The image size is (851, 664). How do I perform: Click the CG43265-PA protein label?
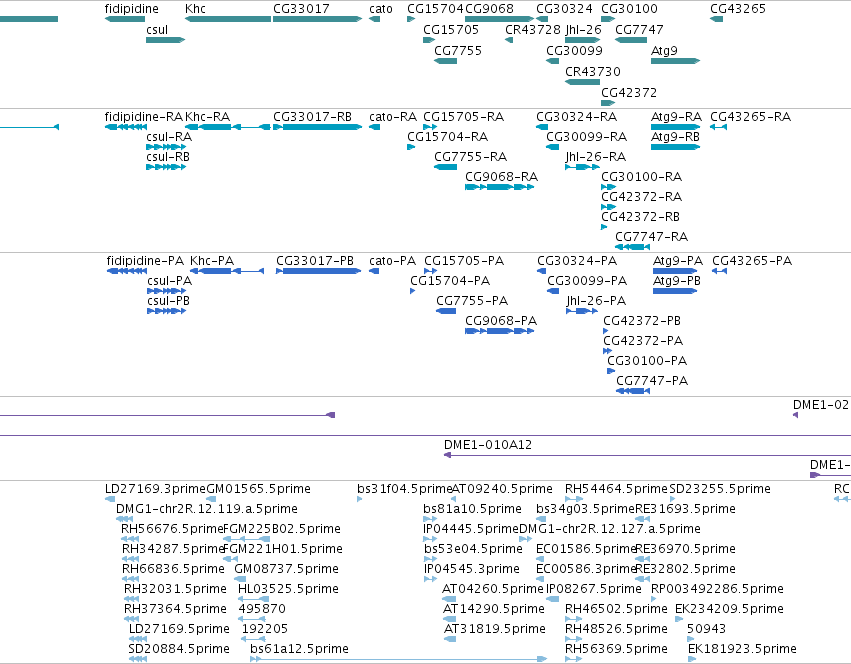[x=752, y=261]
